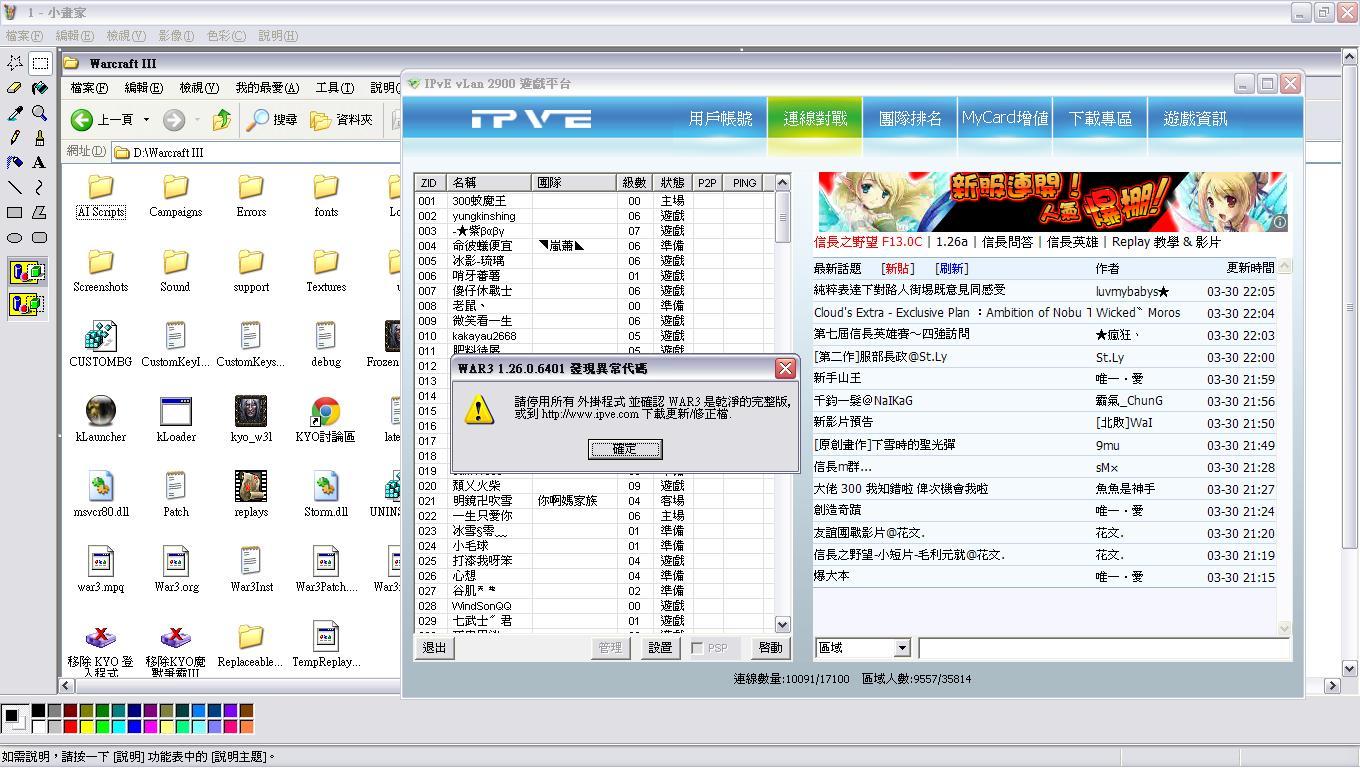Select the cyan color swatch
Viewport: 1360px width, 768px height.
tap(118, 727)
